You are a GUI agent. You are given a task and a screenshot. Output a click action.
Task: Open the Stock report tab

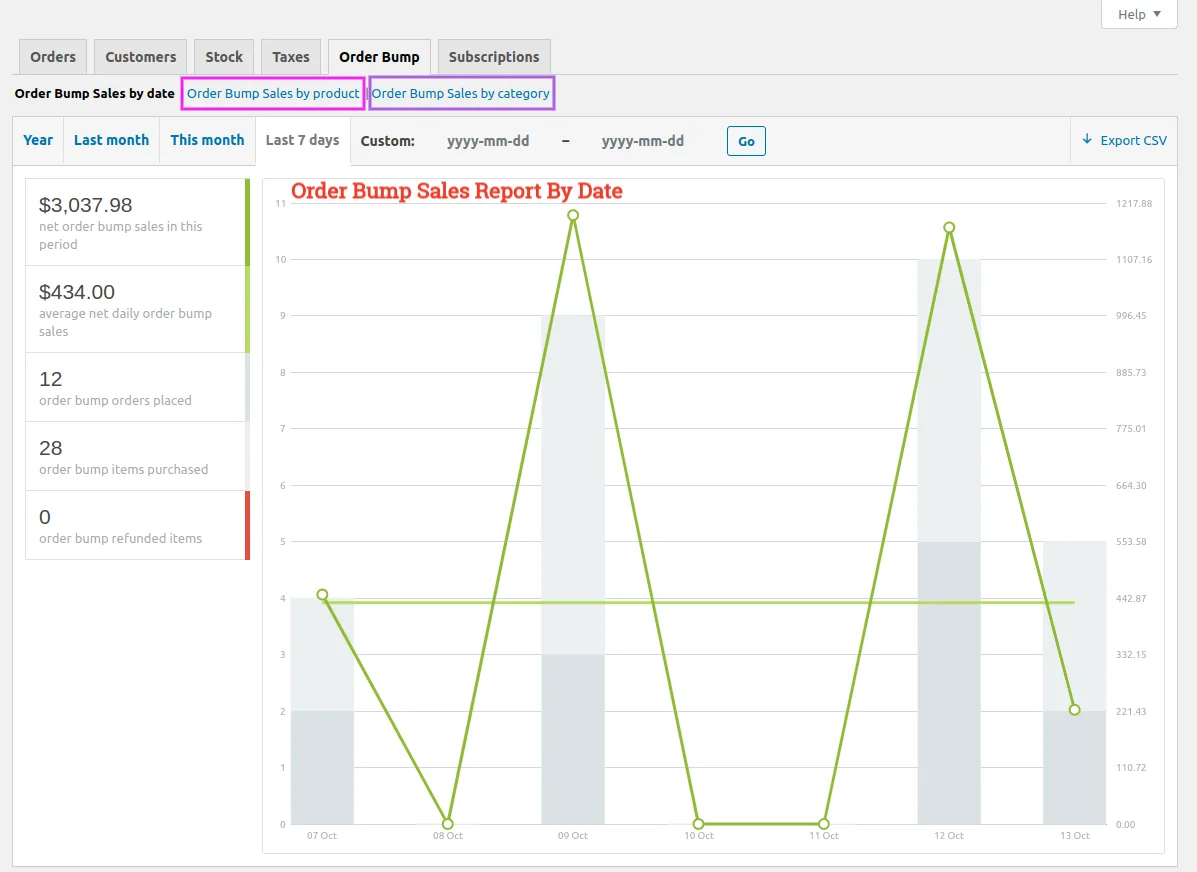point(223,57)
